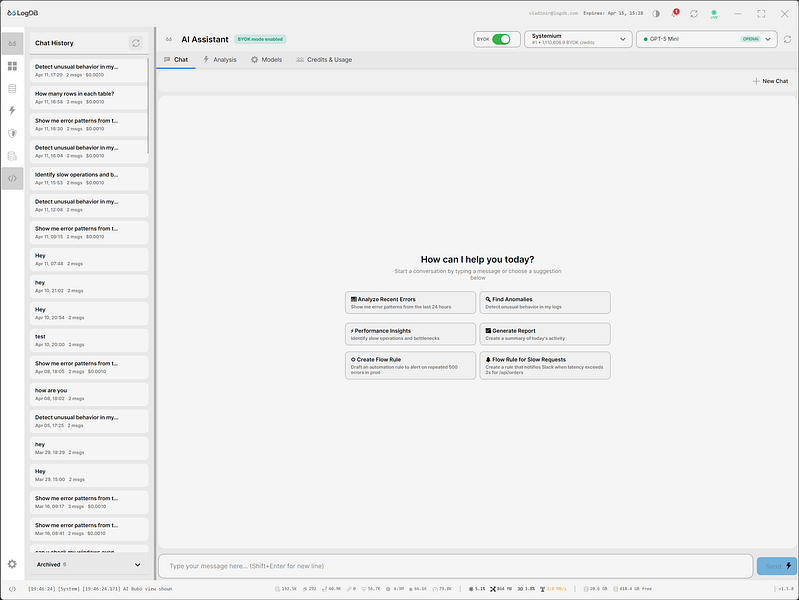The image size is (799, 600).
Task: Click the 'Expires: Apr 15' label
Action: pos(613,13)
